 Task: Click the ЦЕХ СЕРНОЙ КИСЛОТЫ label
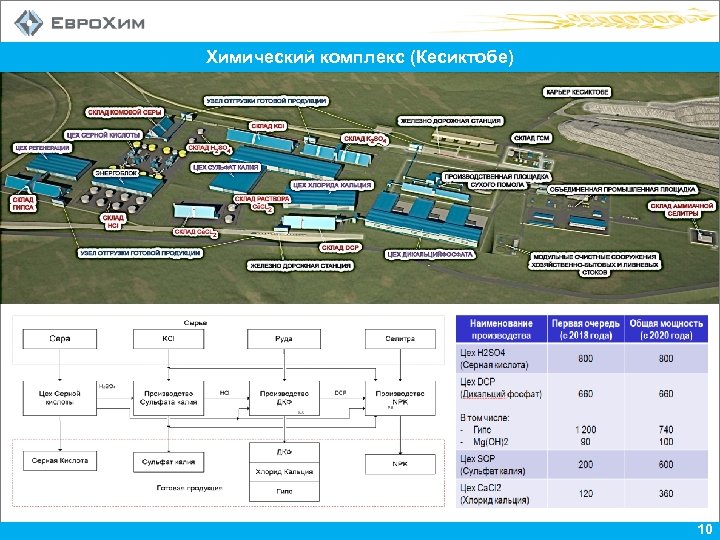[x=104, y=135]
